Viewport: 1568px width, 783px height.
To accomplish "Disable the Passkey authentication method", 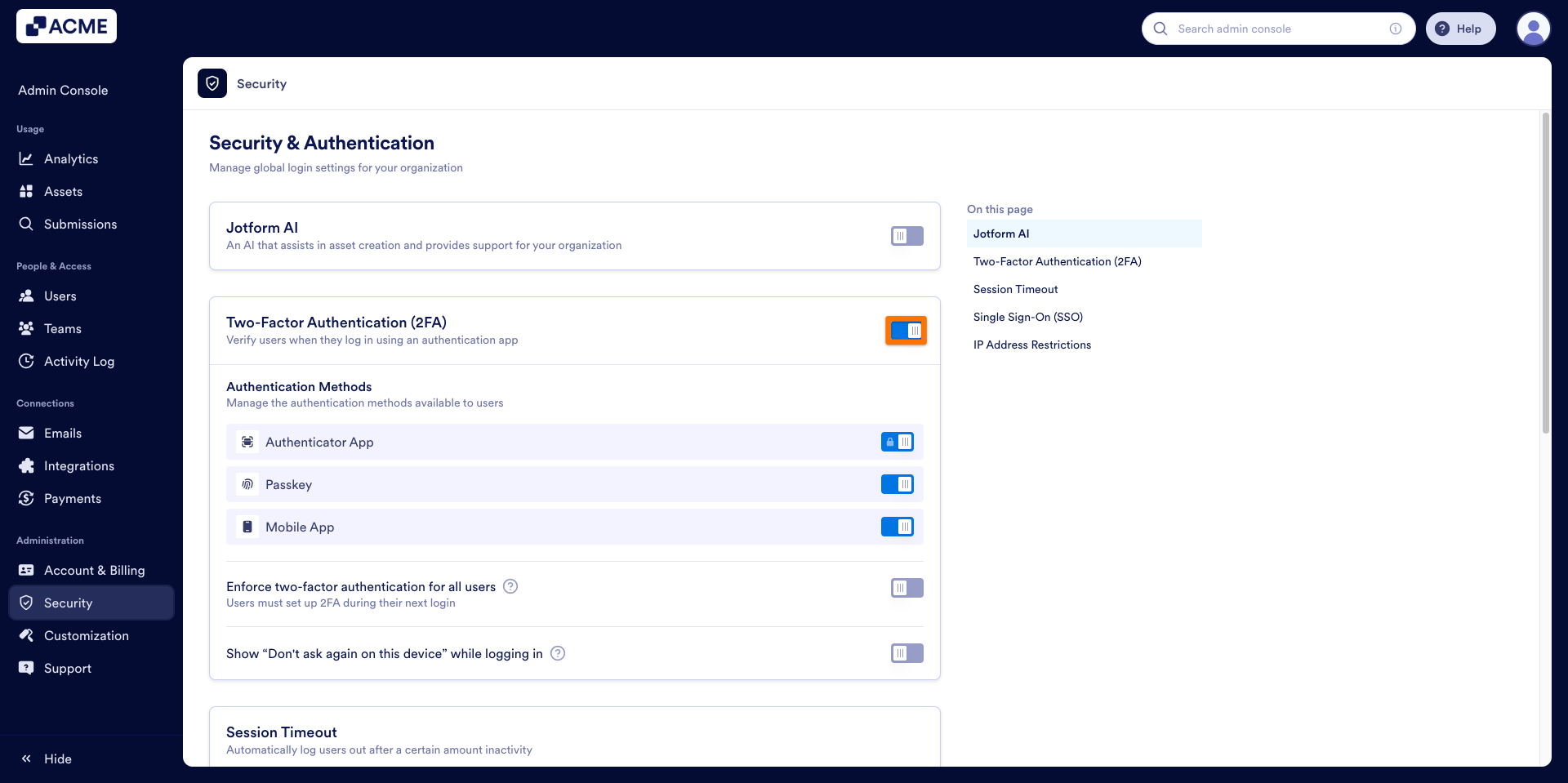I will 898,484.
